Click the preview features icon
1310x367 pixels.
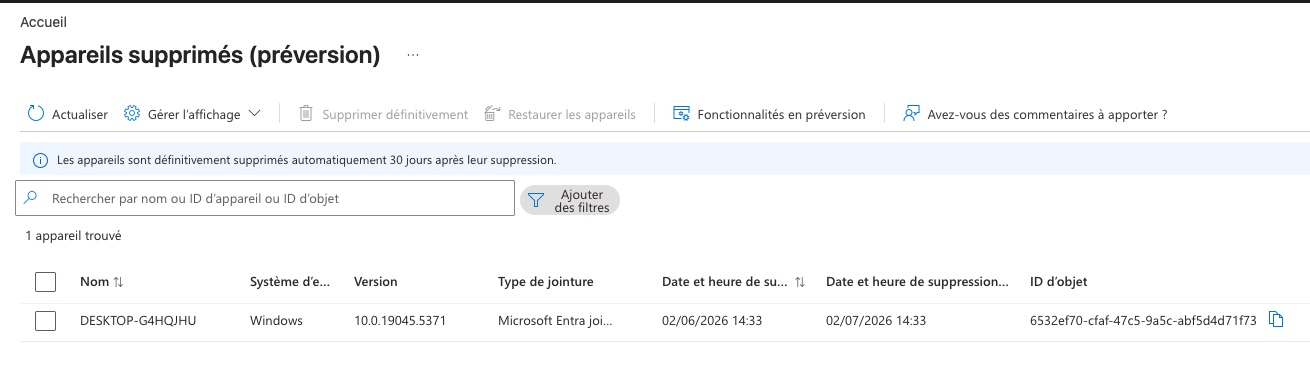(682, 114)
